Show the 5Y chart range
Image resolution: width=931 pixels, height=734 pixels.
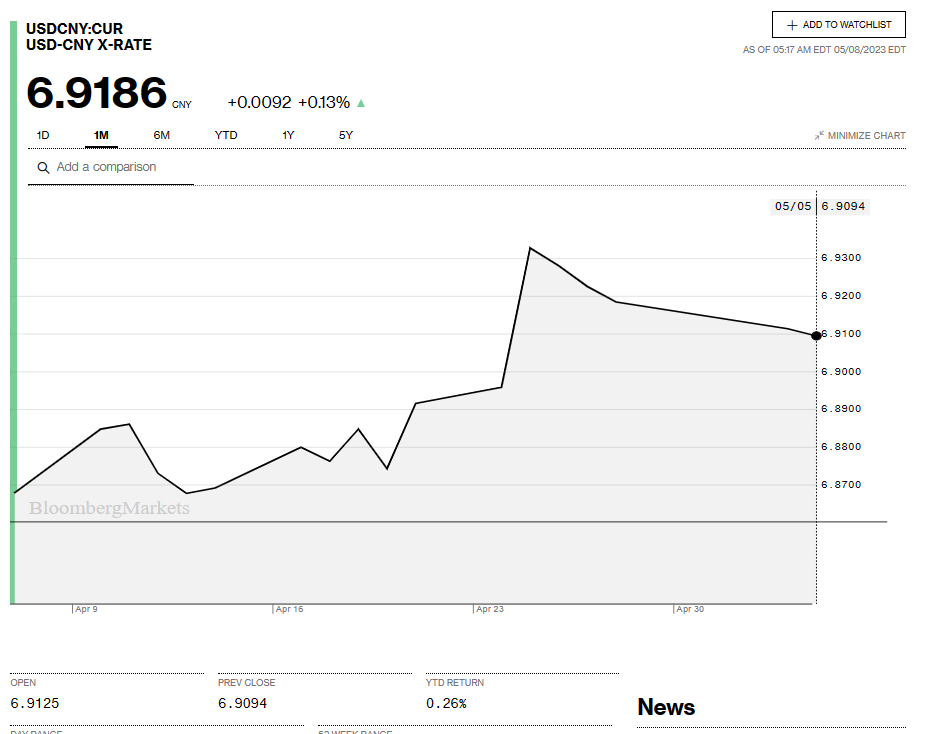coord(346,135)
